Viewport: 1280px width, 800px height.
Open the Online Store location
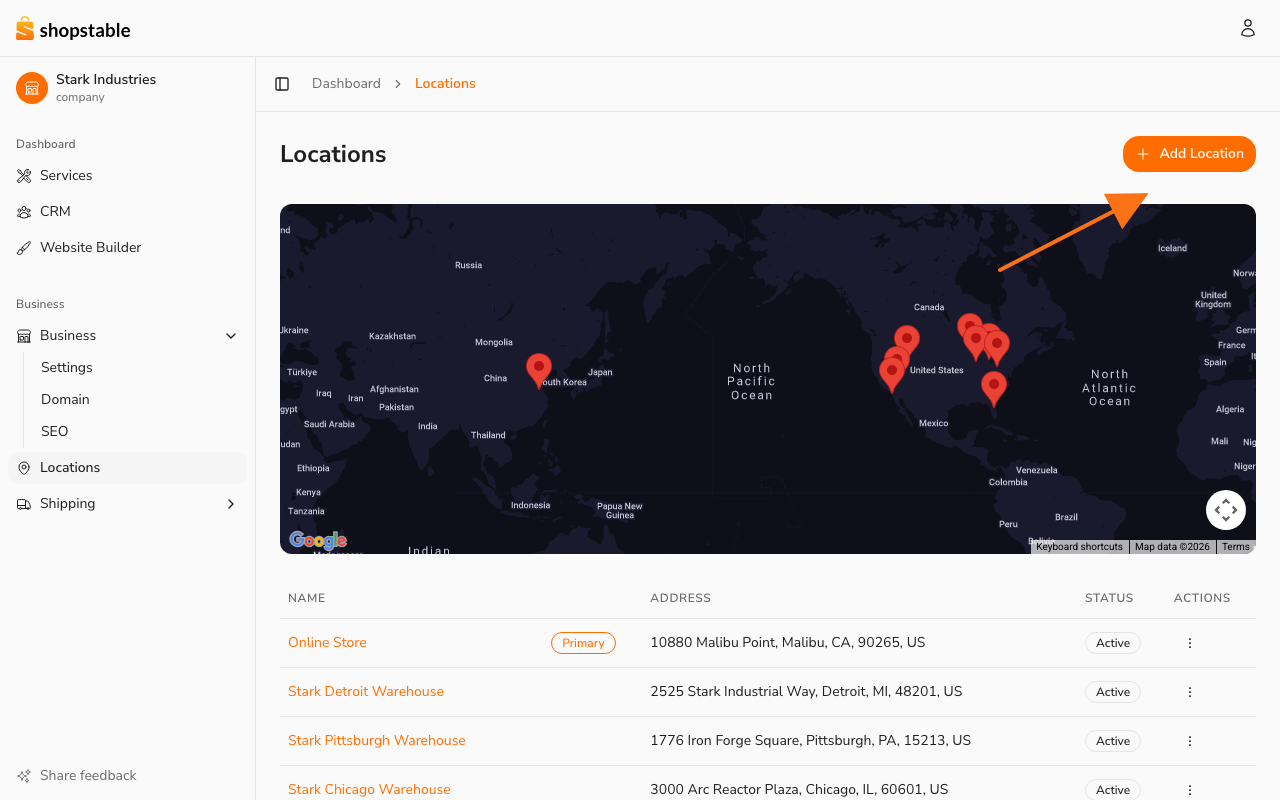pyautogui.click(x=327, y=643)
